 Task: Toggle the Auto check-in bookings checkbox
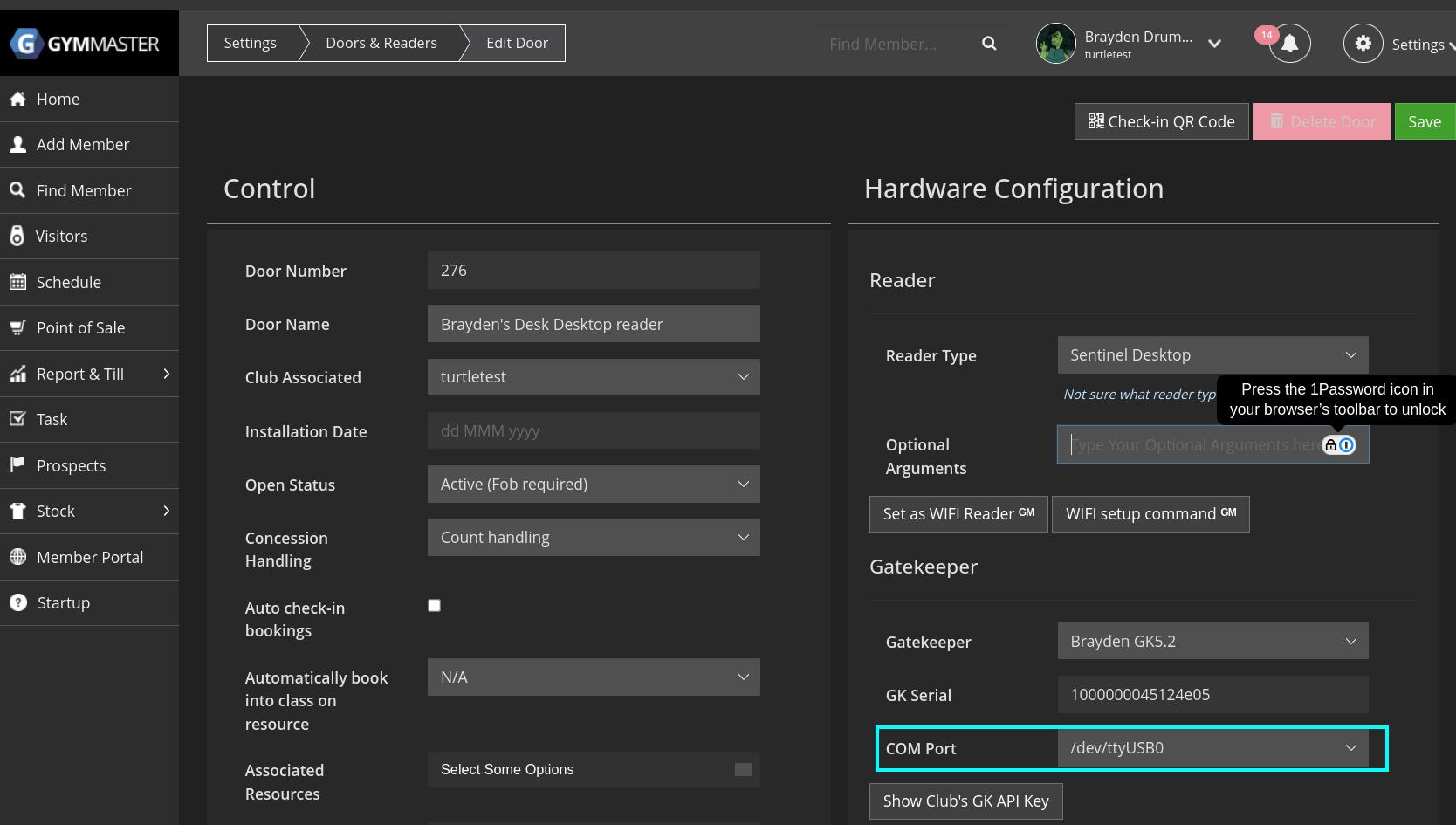point(434,606)
